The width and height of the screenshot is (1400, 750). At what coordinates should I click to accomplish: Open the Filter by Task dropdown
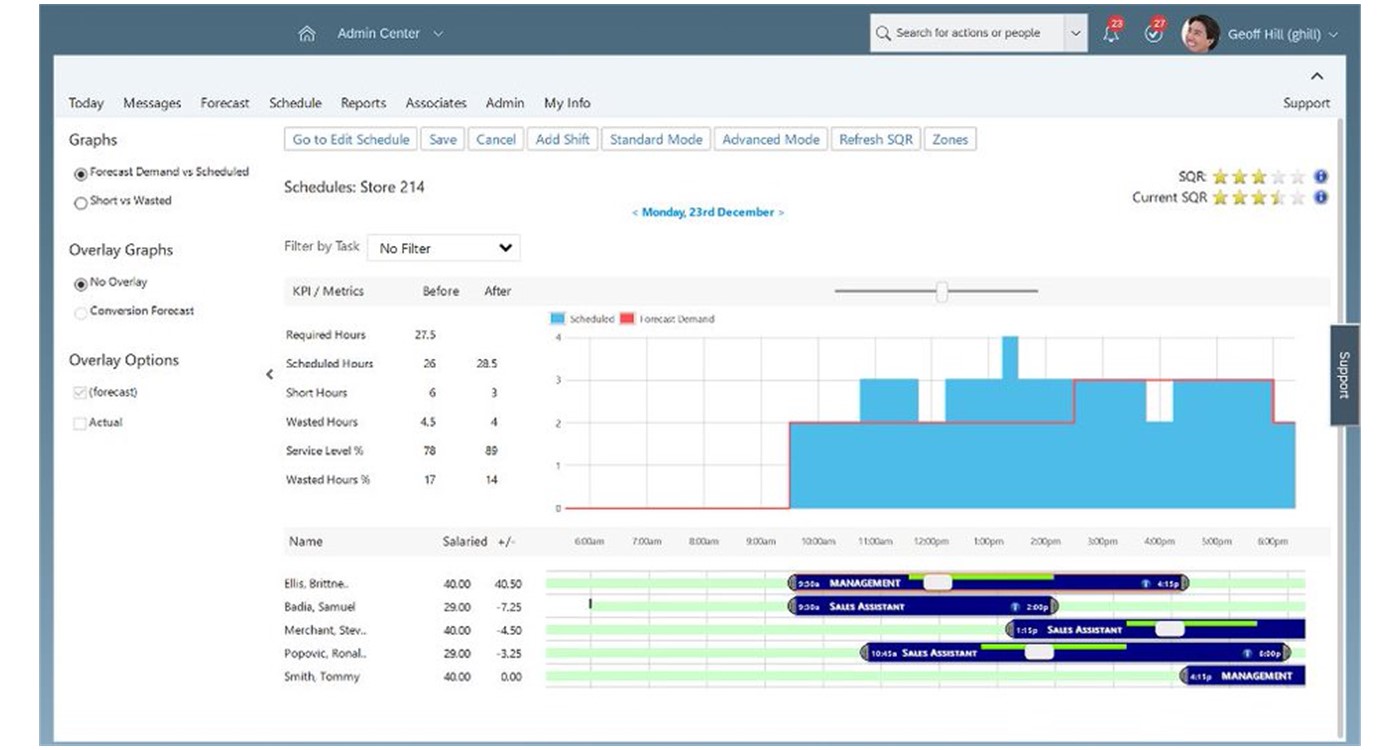[444, 248]
